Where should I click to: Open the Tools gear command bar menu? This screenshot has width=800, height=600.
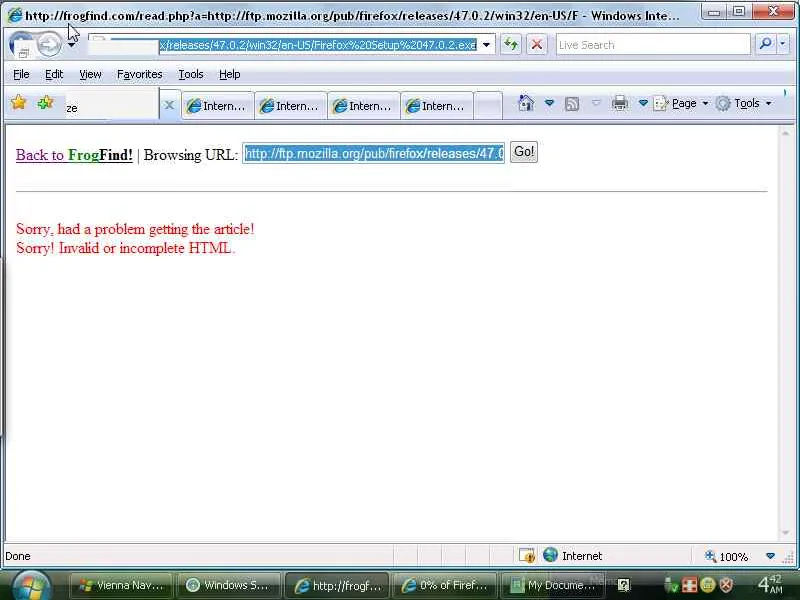[744, 104]
